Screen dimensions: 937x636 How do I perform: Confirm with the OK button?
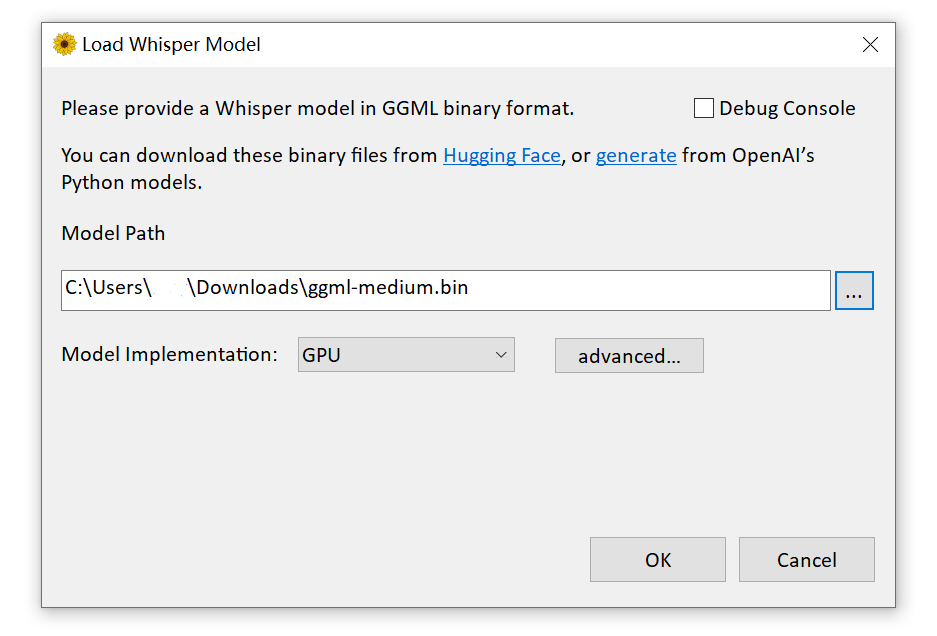tap(657, 560)
